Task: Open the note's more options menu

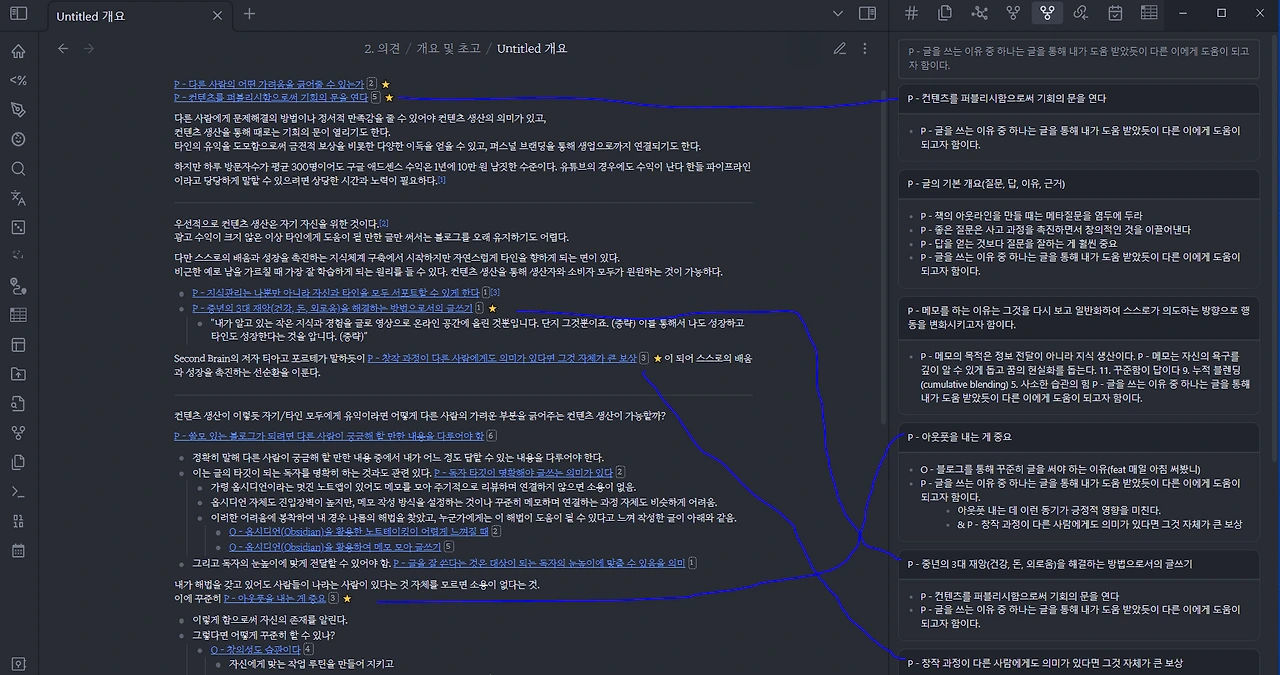Action: coord(865,48)
